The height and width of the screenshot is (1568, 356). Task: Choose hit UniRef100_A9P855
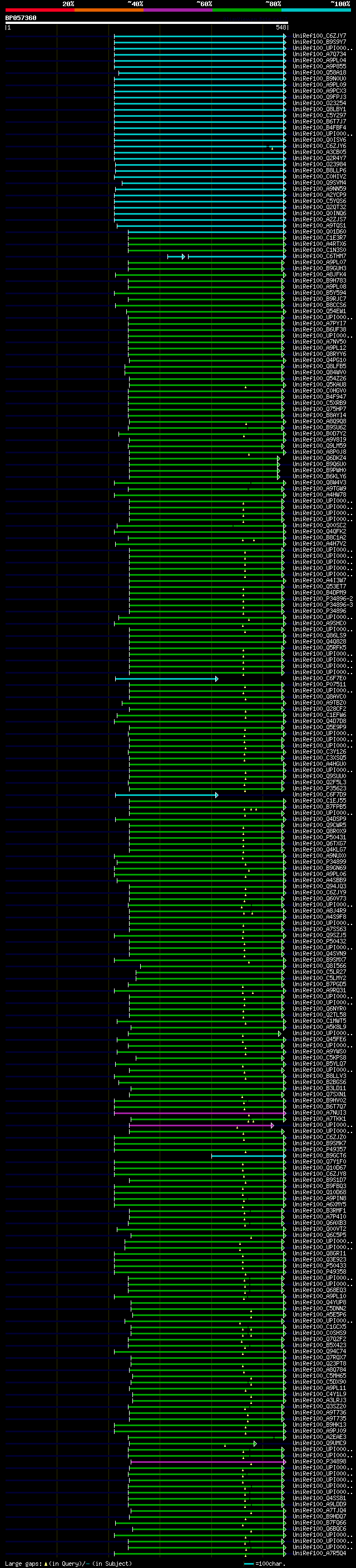click(x=319, y=66)
